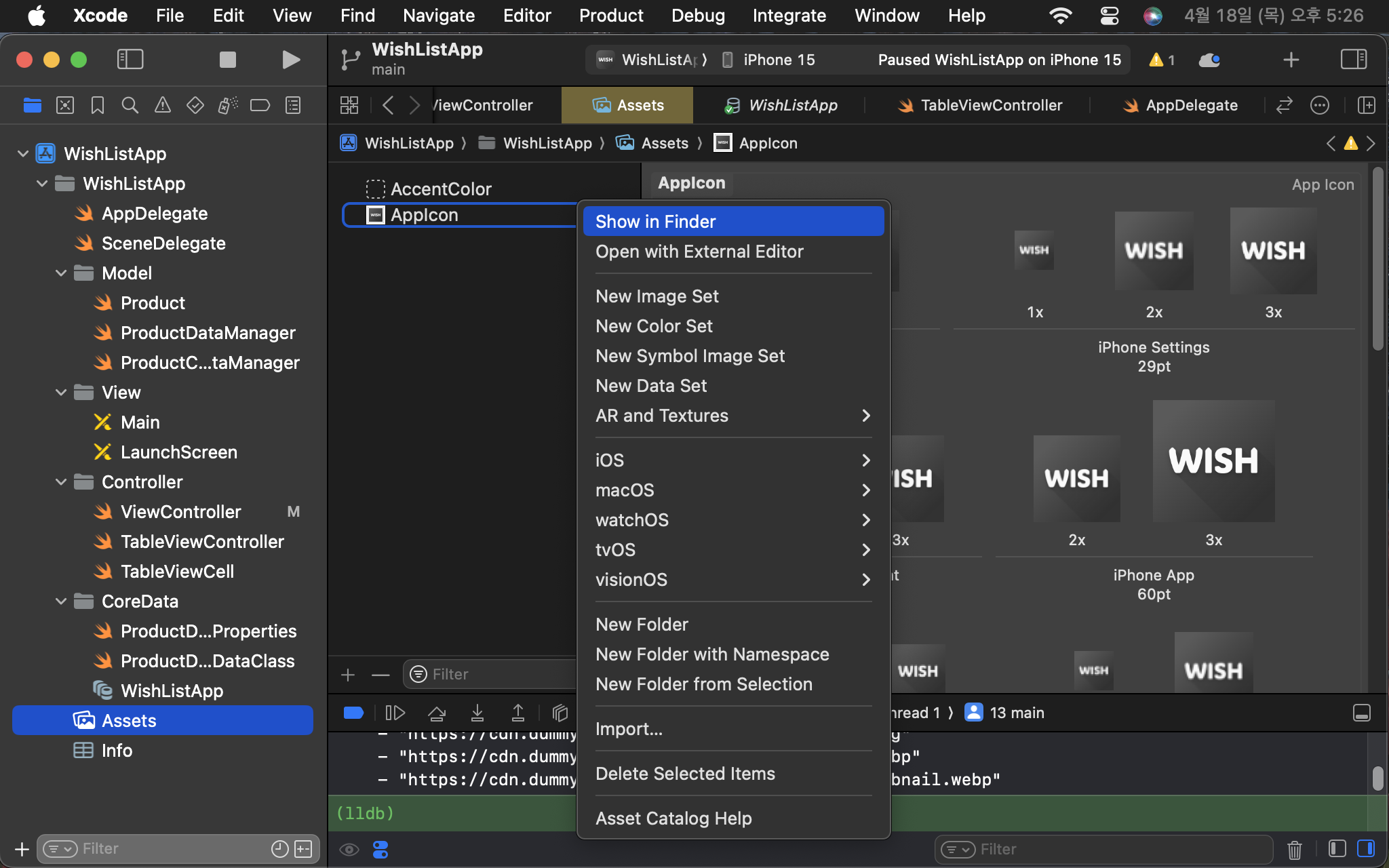The image size is (1389, 868).
Task: Remove asset with minus button
Action: click(x=380, y=675)
